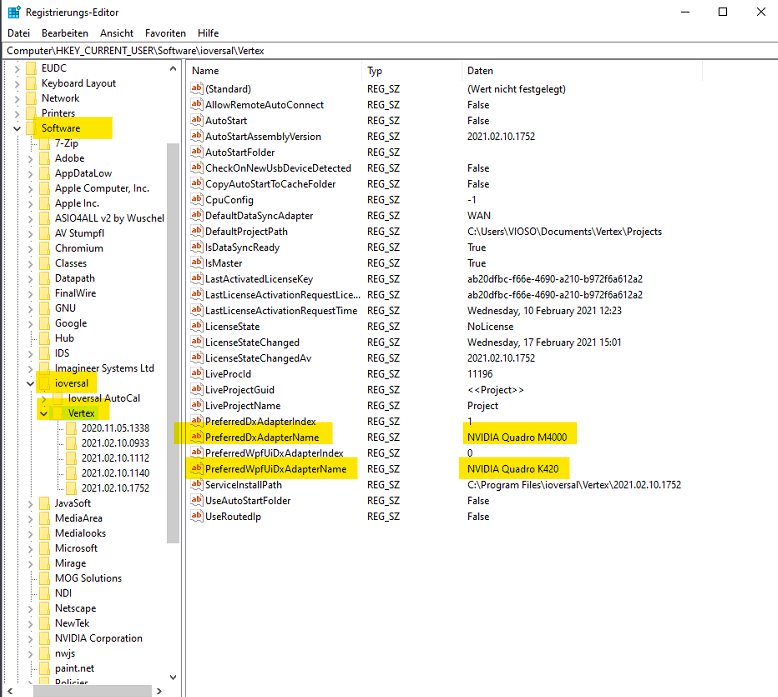Click the registry path address bar

pos(389,51)
